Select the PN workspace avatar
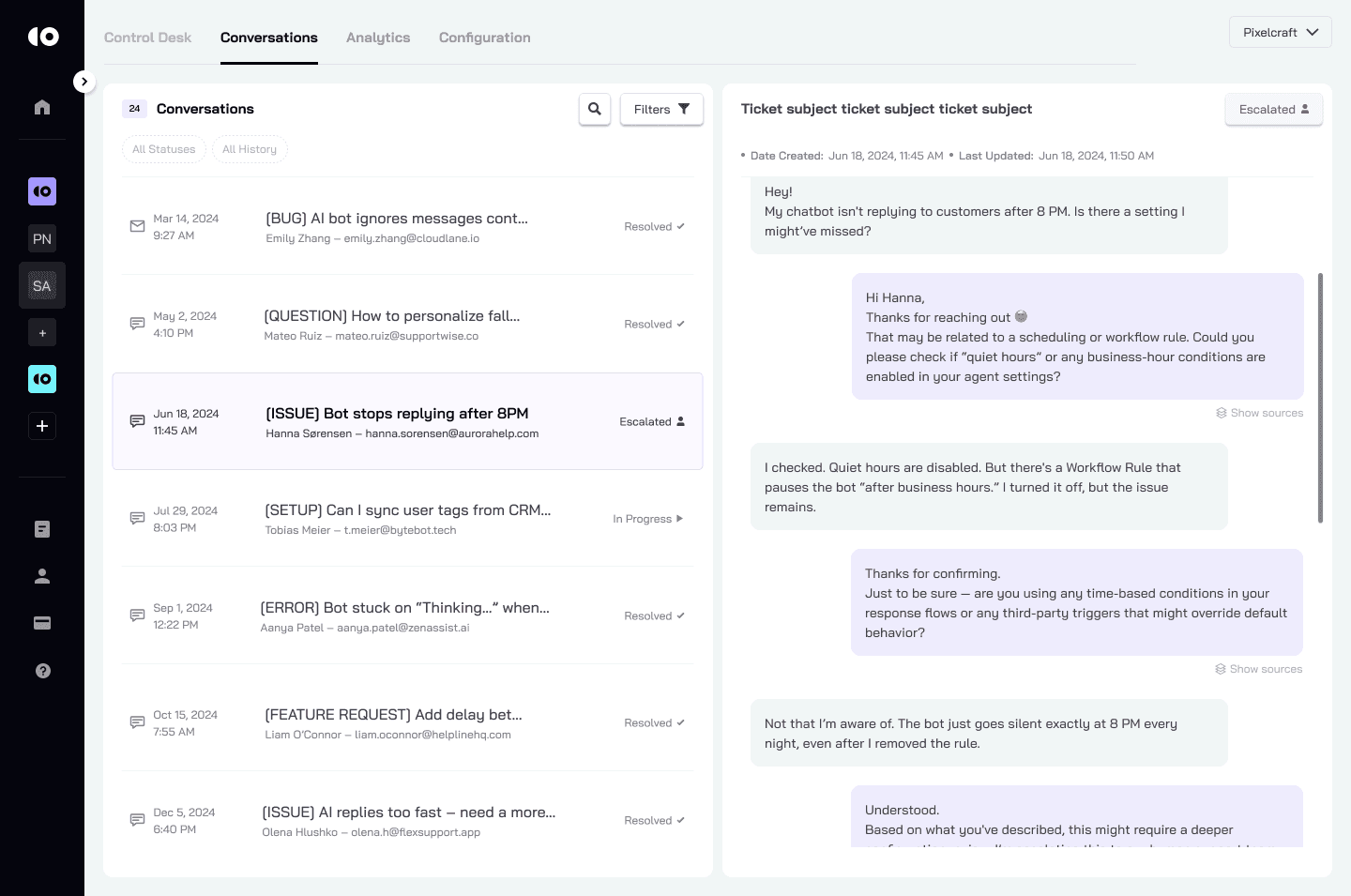Image resolution: width=1351 pixels, height=896 pixels. (x=42, y=238)
